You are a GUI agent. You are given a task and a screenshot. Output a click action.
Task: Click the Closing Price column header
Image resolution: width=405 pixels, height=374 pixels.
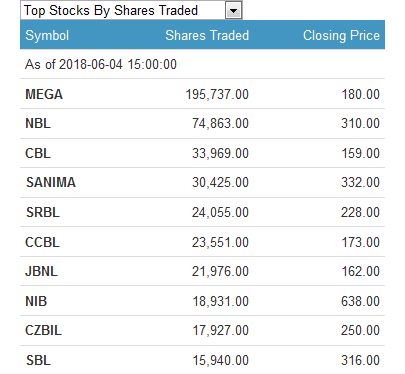[341, 35]
